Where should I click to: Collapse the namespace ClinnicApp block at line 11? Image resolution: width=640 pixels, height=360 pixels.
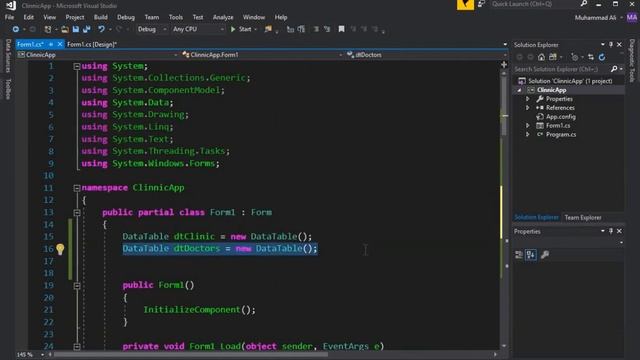point(77,188)
